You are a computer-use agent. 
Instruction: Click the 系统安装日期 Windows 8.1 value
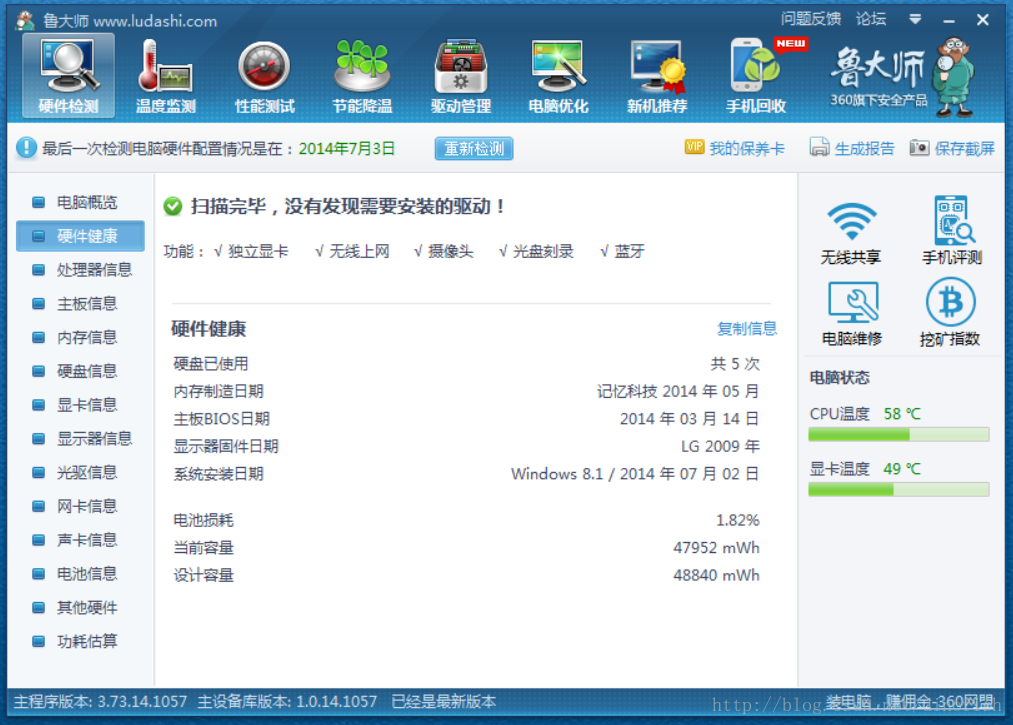(635, 474)
